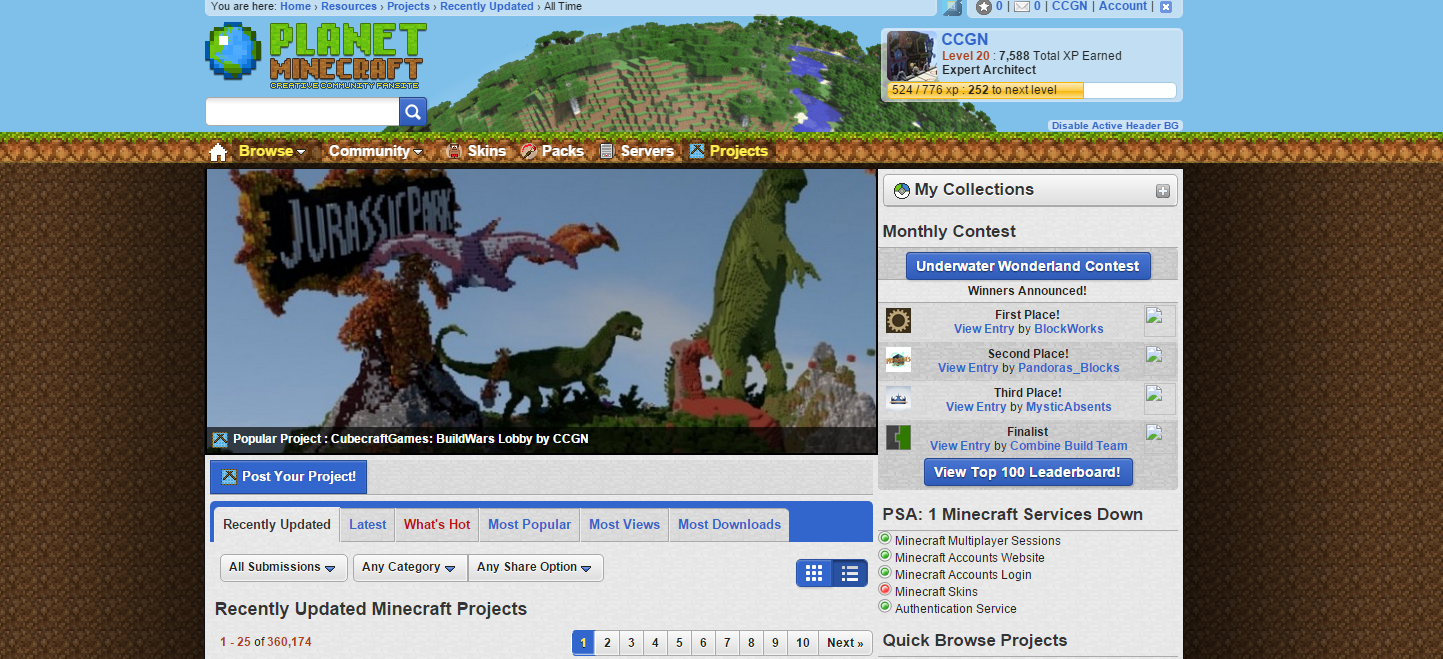The width and height of the screenshot is (1443, 659).
Task: Go to page 2 of projects
Action: (607, 643)
